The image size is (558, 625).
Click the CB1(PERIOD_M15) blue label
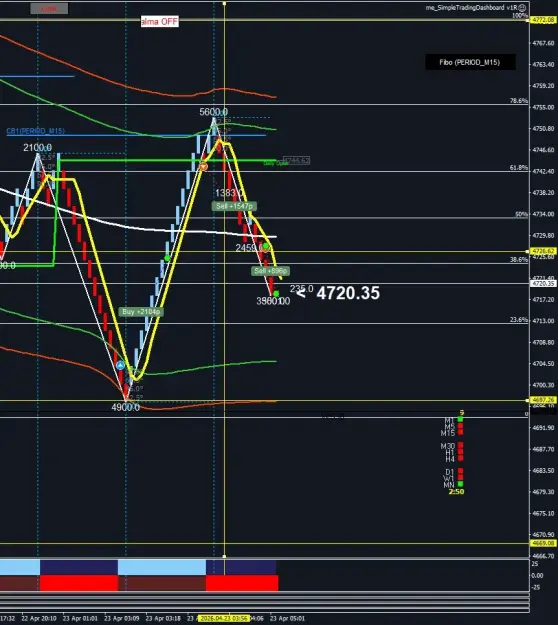click(x=35, y=131)
